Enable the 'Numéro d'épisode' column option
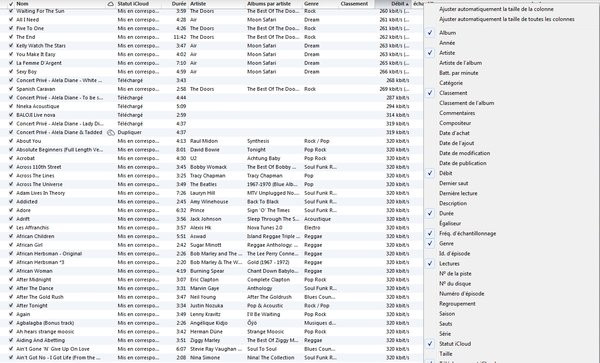The height and width of the screenshot is (363, 600). tap(461, 294)
